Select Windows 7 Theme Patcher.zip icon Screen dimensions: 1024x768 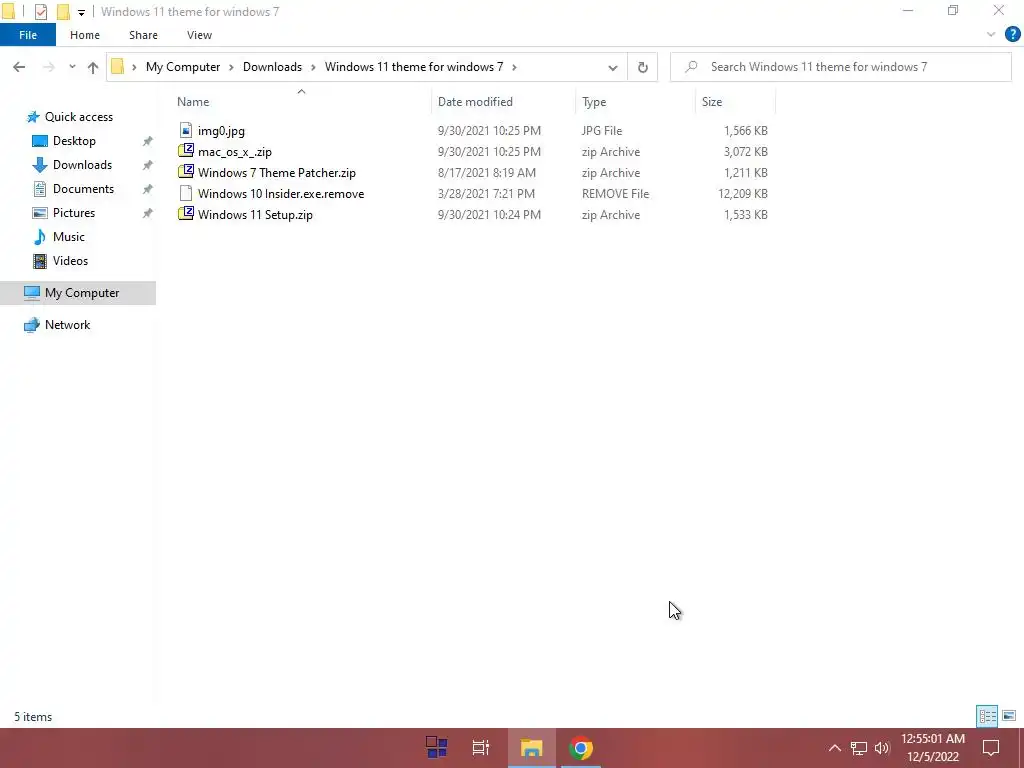(x=186, y=172)
